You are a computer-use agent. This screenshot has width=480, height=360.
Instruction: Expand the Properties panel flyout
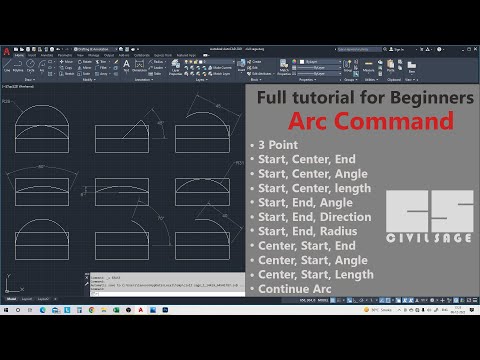[308, 80]
